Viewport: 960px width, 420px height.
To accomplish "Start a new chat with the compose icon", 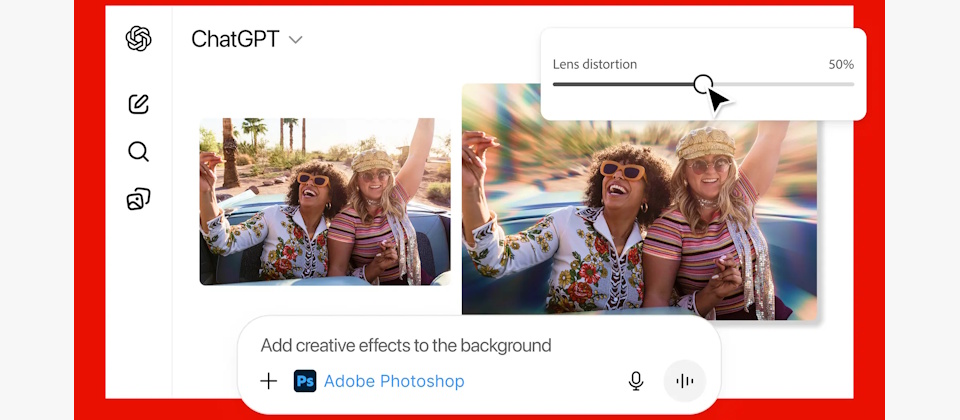I will coord(138,103).
